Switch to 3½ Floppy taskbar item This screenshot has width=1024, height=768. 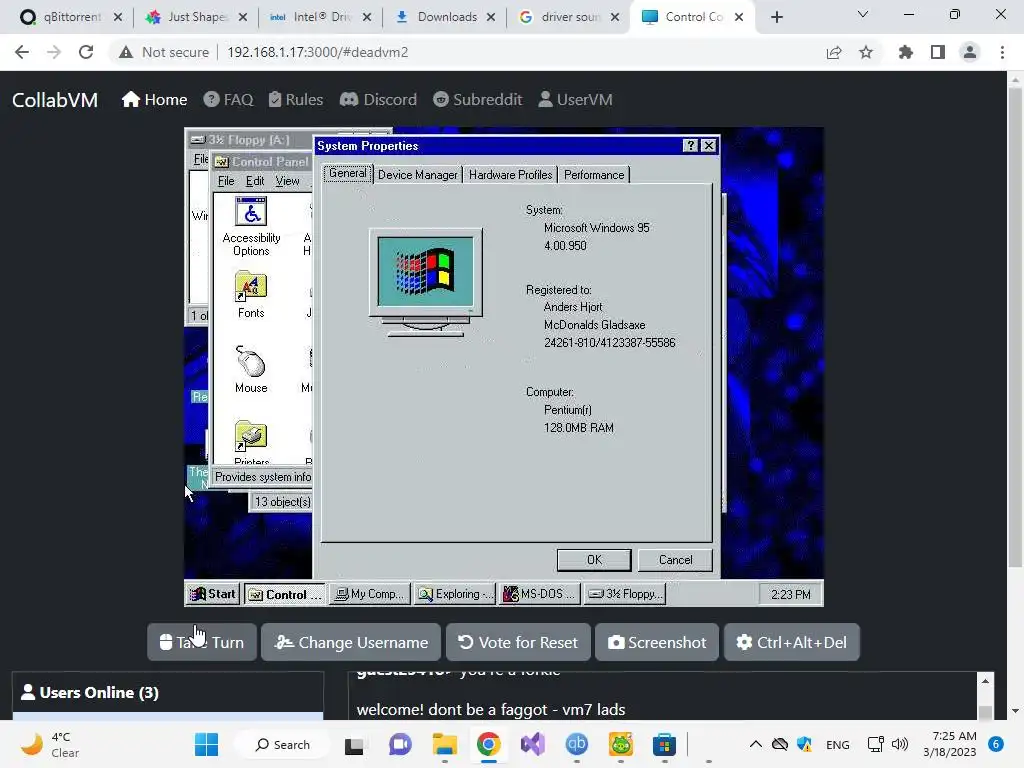tap(624, 594)
